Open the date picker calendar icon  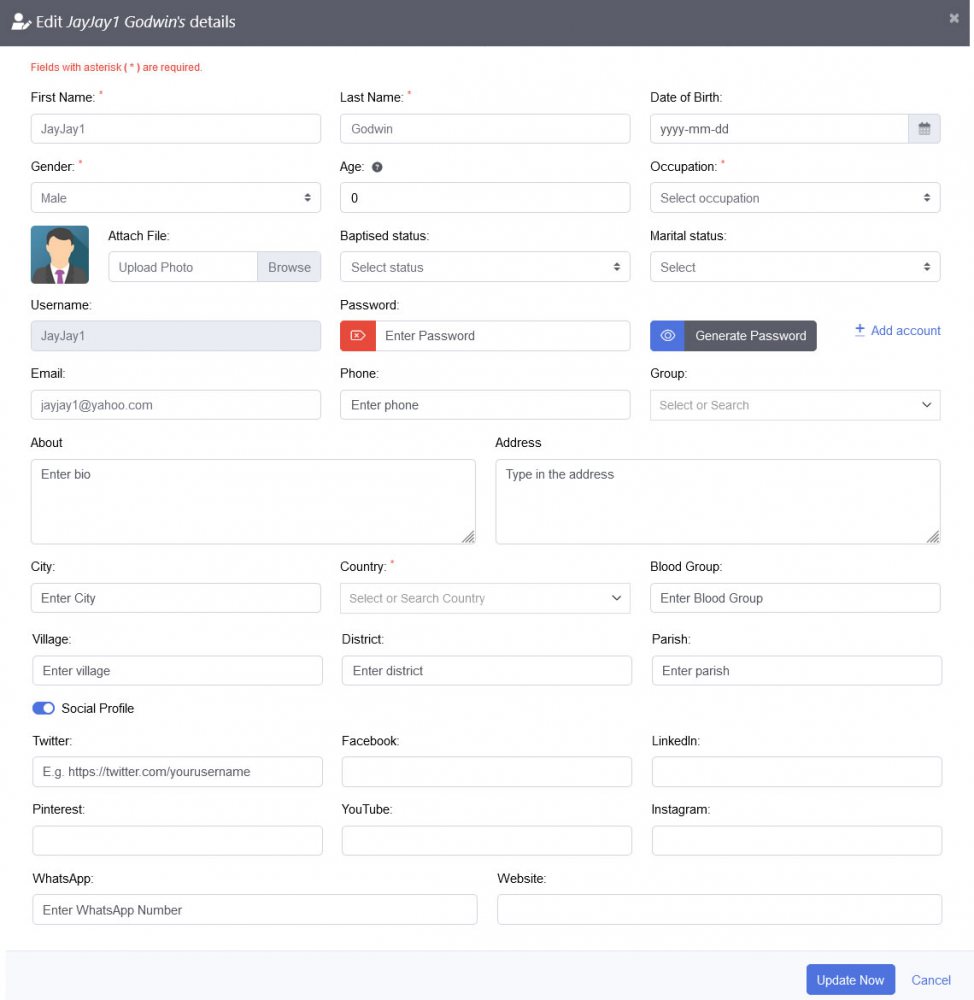[924, 128]
